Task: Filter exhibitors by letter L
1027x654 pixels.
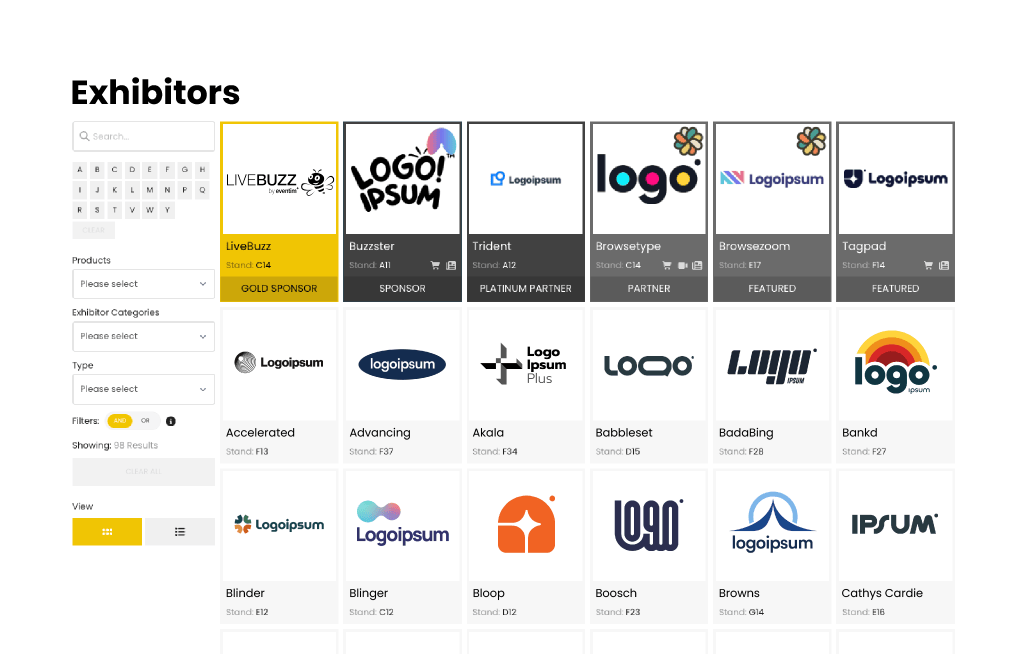Action: (132, 190)
